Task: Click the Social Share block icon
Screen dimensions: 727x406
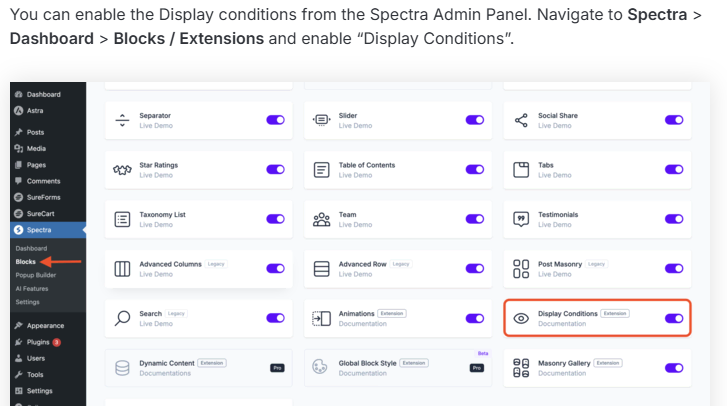Action: coord(521,120)
